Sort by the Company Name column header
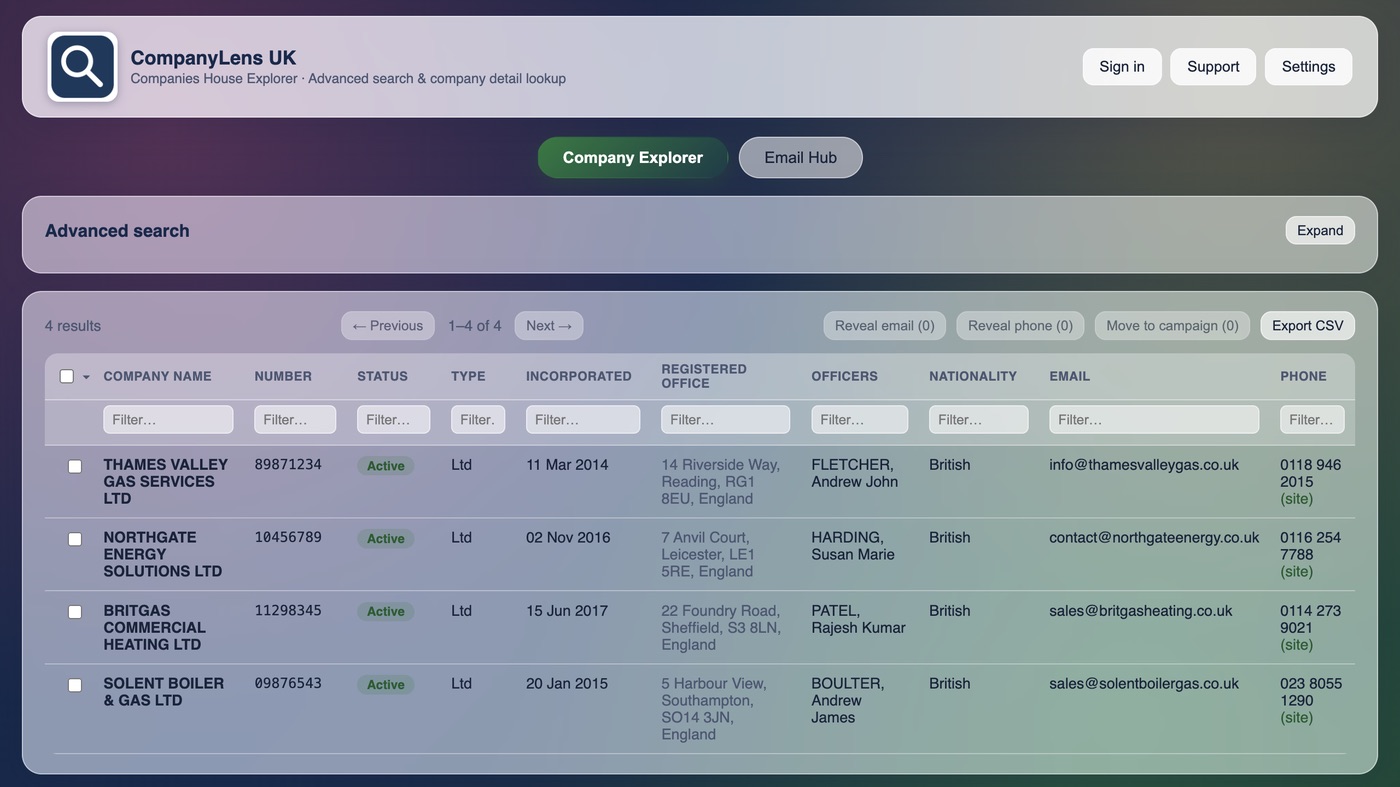 (157, 377)
